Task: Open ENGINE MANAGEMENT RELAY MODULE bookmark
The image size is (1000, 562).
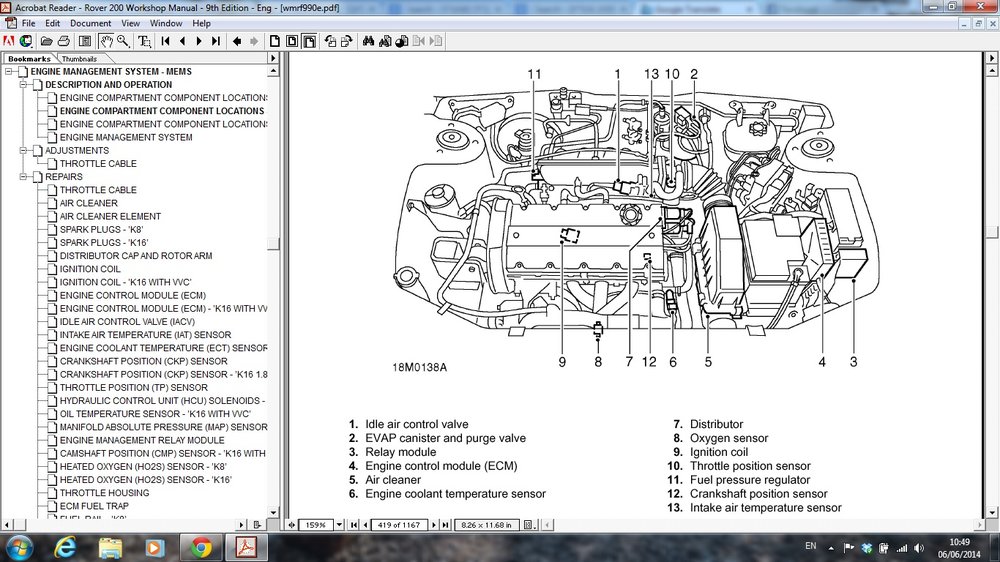Action: coord(142,440)
